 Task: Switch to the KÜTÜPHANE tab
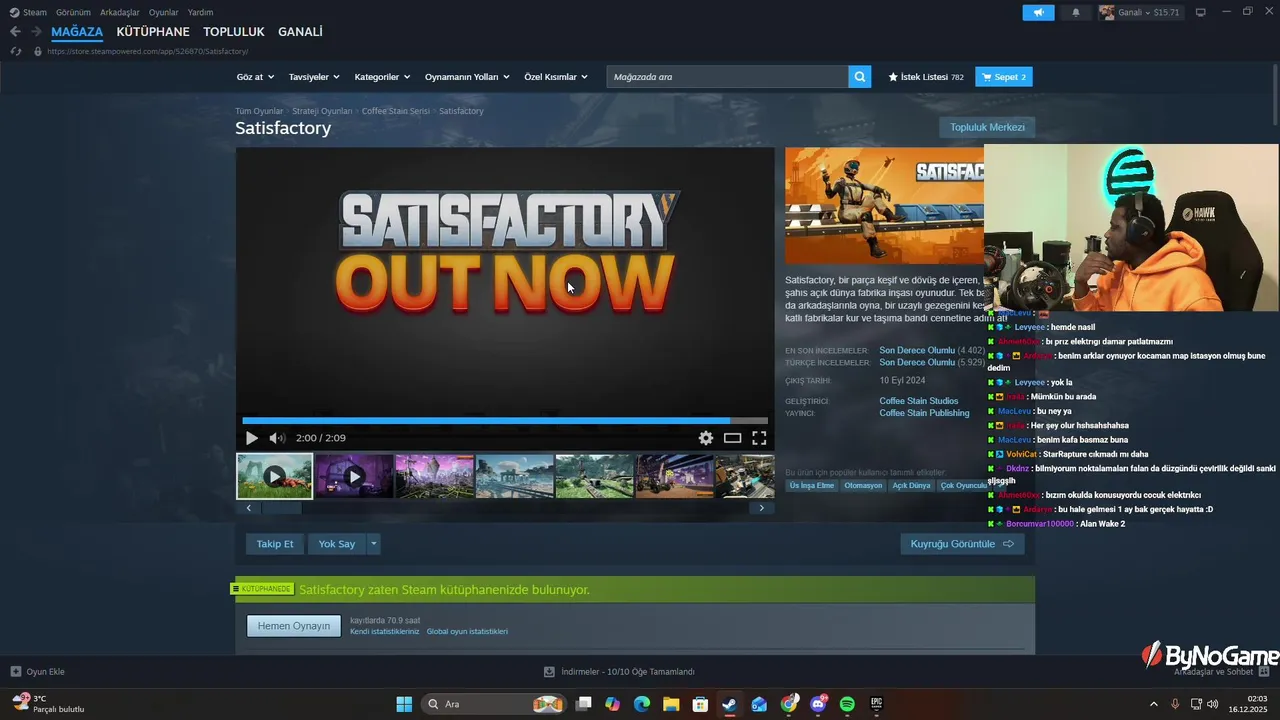pyautogui.click(x=153, y=32)
